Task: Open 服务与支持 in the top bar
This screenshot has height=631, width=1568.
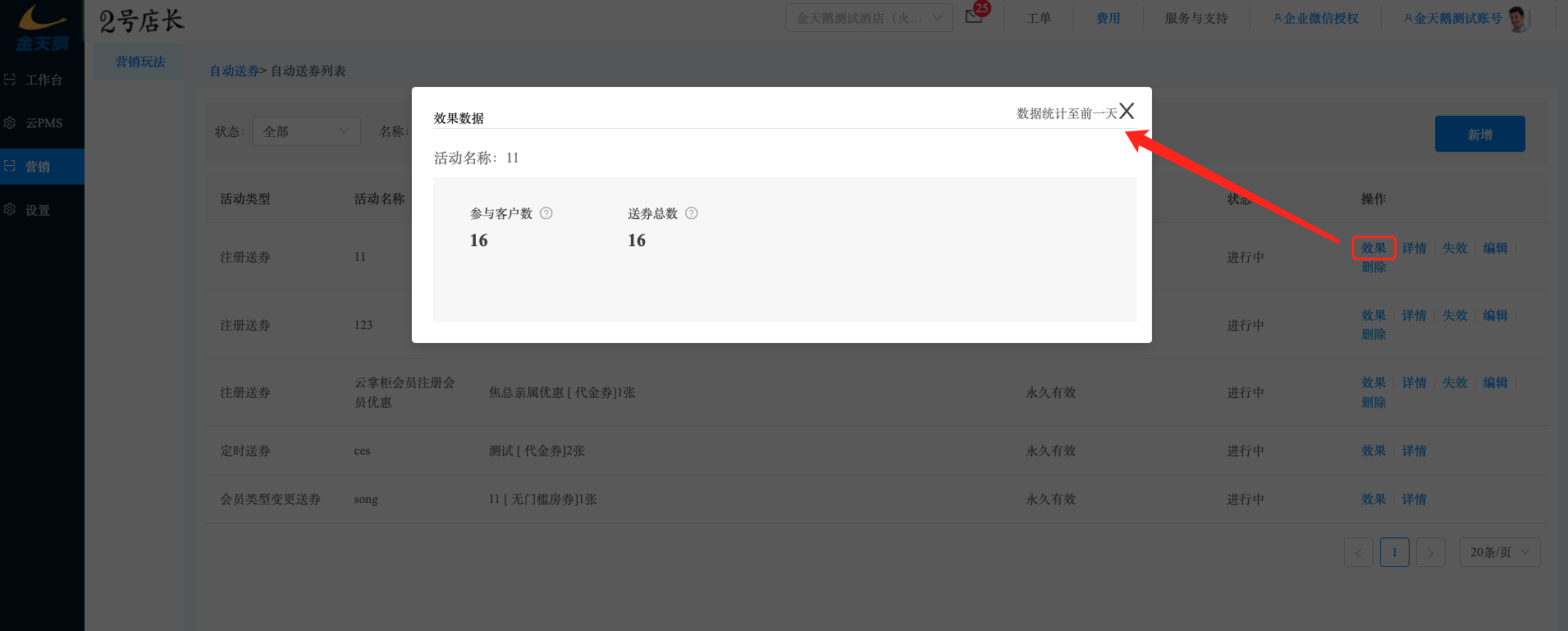Action: (1196, 18)
